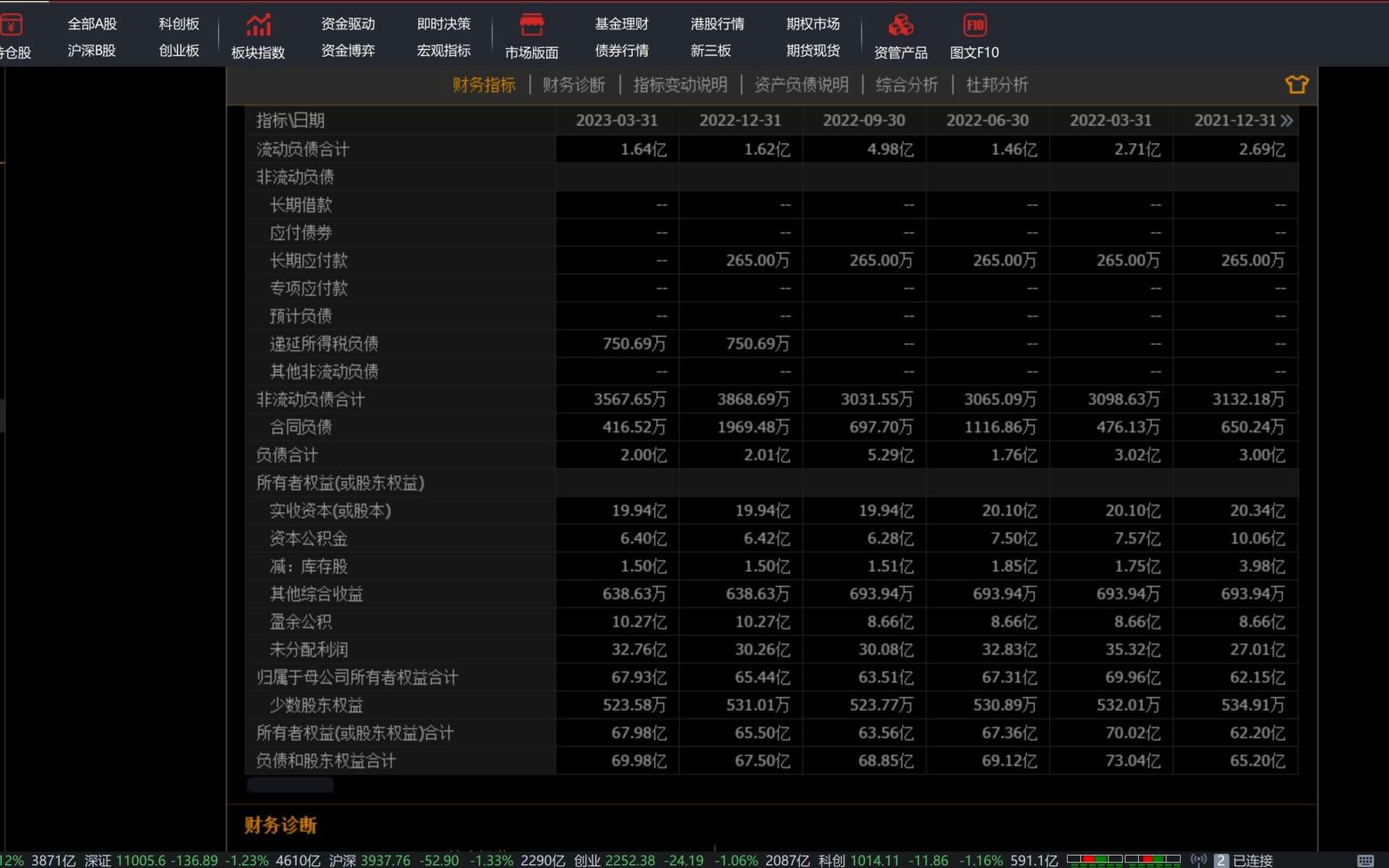Click the 减：库存股 row label
This screenshot has height=868, width=1389.
point(309,566)
